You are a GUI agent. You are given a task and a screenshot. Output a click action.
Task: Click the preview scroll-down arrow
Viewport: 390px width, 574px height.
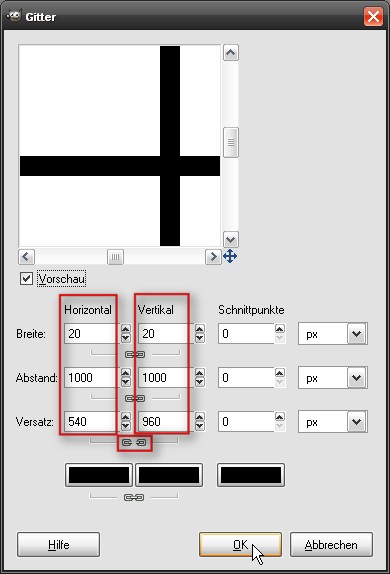click(230, 240)
